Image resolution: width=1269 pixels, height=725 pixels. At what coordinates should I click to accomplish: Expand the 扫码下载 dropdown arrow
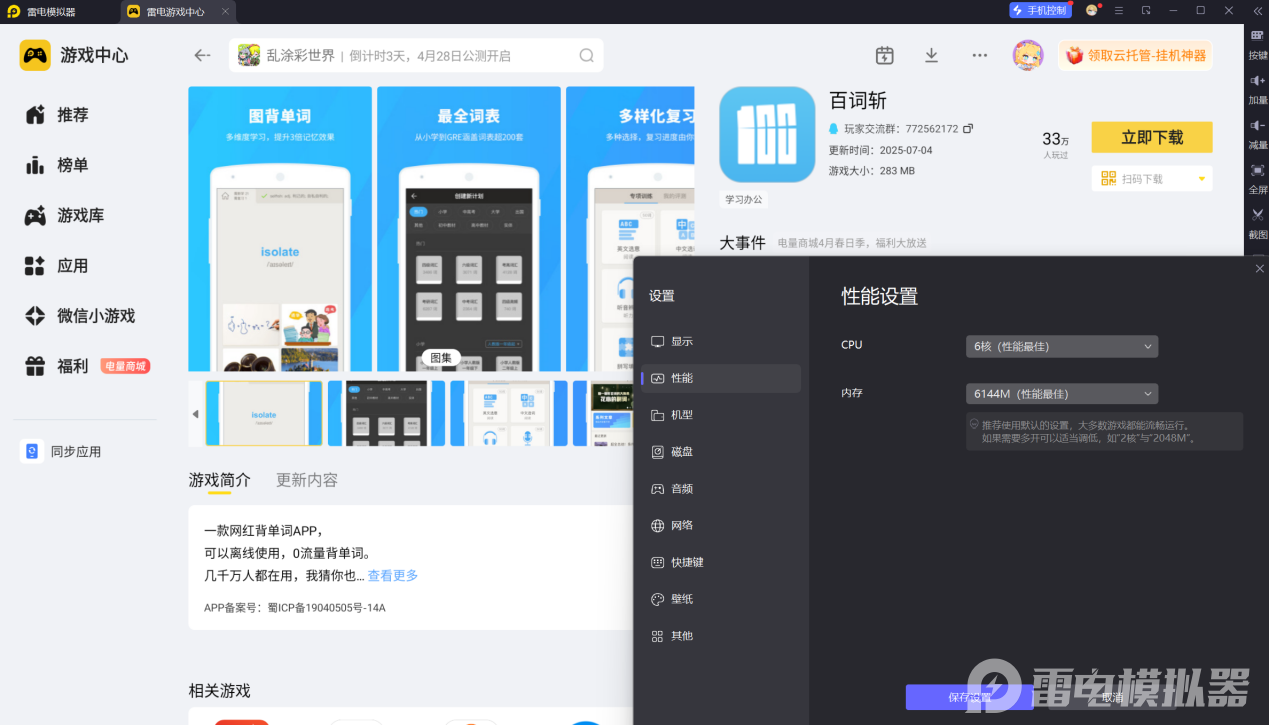[x=1201, y=179]
